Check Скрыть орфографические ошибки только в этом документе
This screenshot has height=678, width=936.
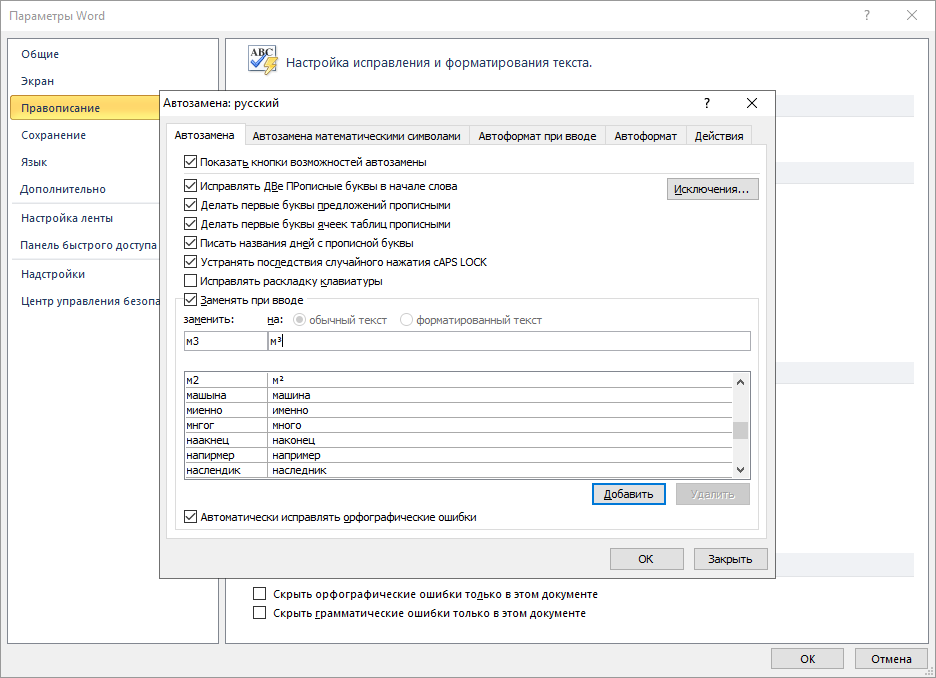coord(259,594)
